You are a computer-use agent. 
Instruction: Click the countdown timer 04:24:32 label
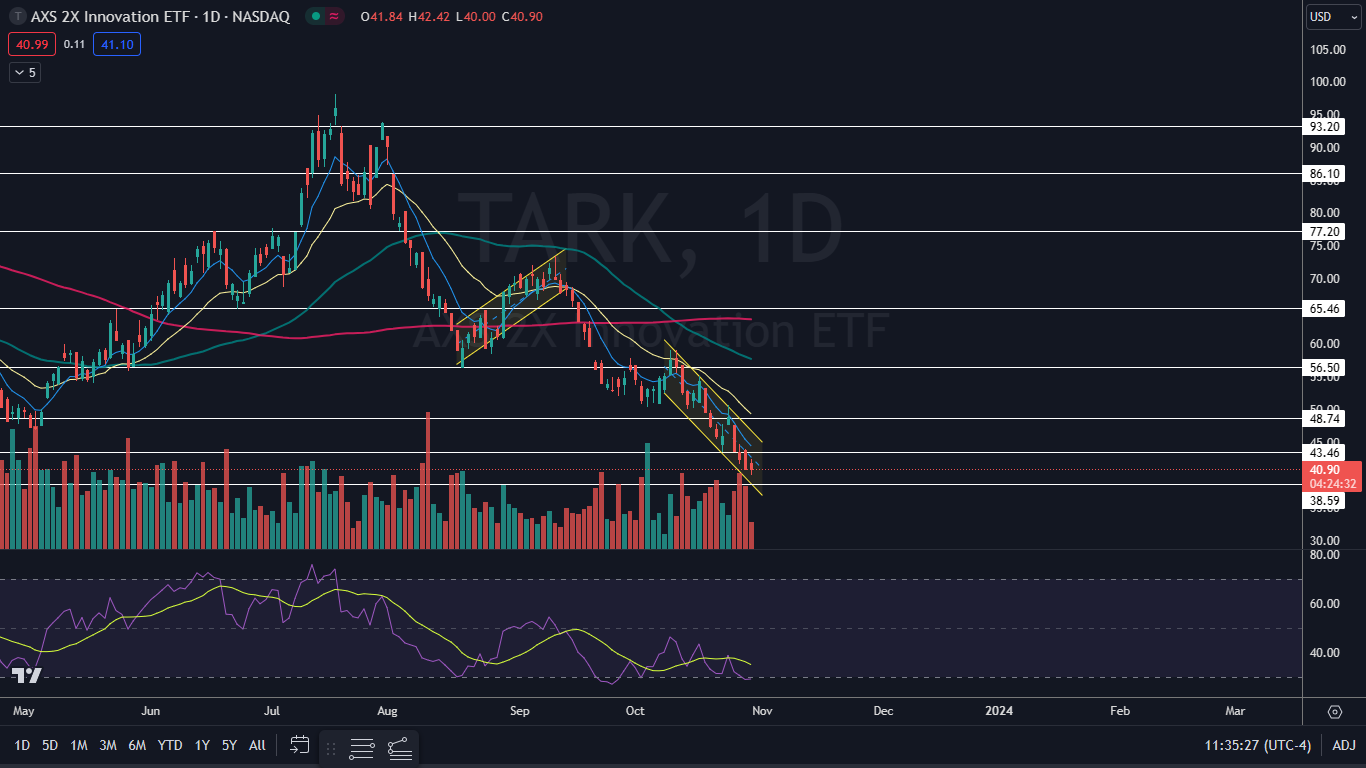coord(1332,484)
